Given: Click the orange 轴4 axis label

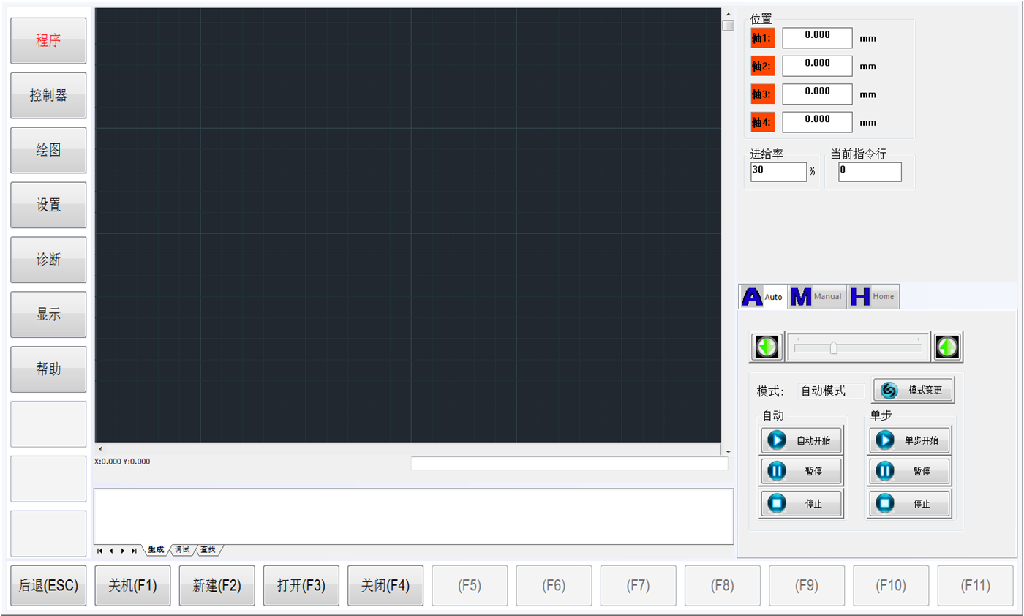Looking at the screenshot, I should point(762,122).
